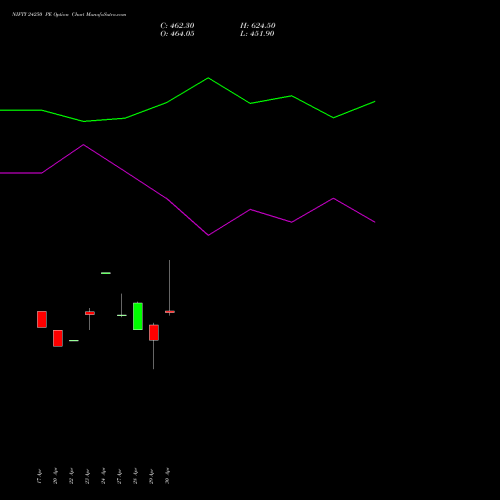The height and width of the screenshot is (500, 500).
Task: Click the 27 Apr thin green candle
Action: [122, 315]
